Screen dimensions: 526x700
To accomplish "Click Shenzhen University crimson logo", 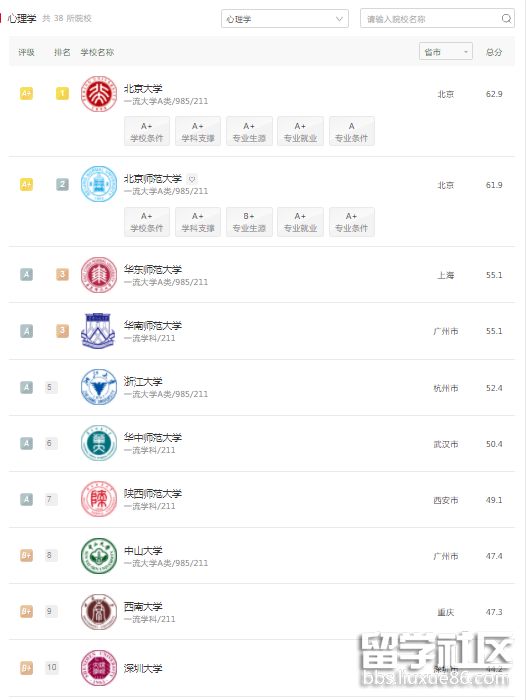I will pos(98,667).
